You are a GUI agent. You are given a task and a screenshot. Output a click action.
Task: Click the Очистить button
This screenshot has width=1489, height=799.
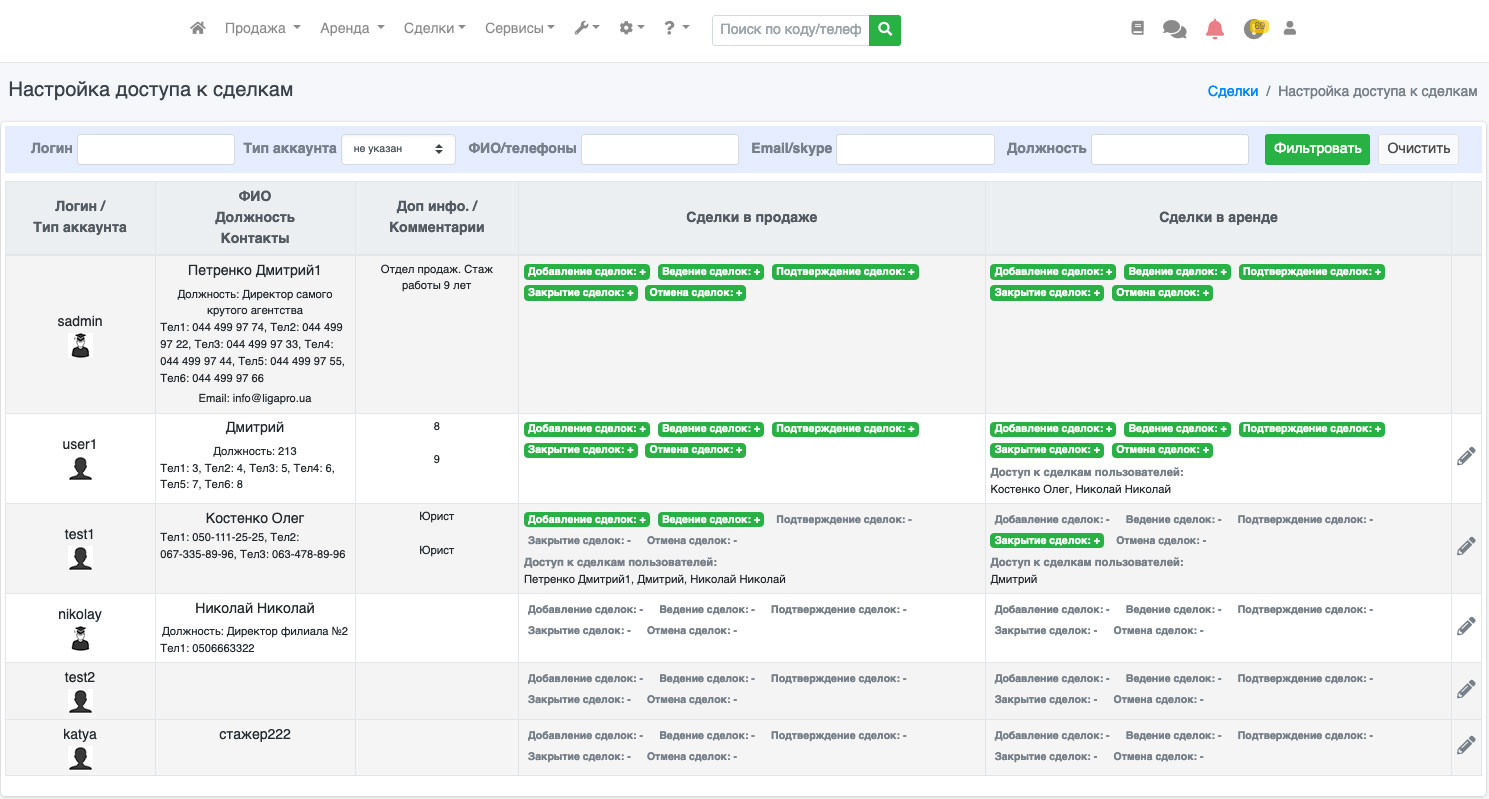(x=1418, y=149)
